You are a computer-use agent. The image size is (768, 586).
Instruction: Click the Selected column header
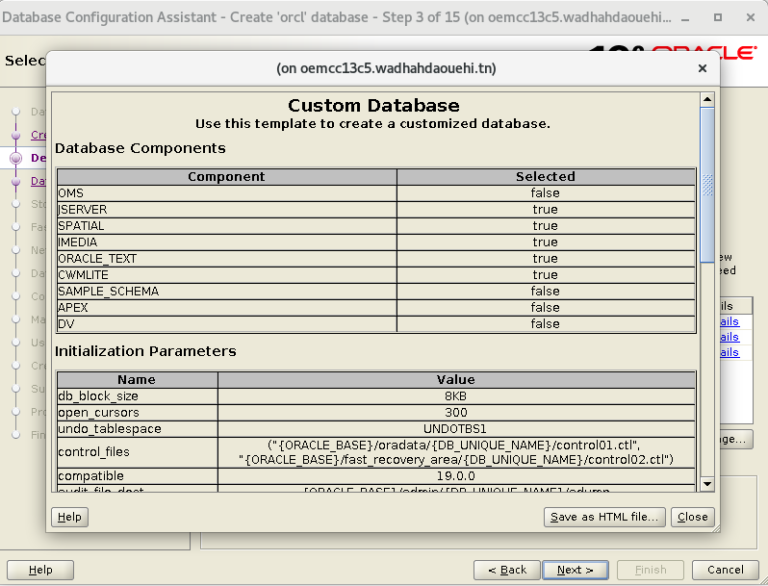coord(546,177)
